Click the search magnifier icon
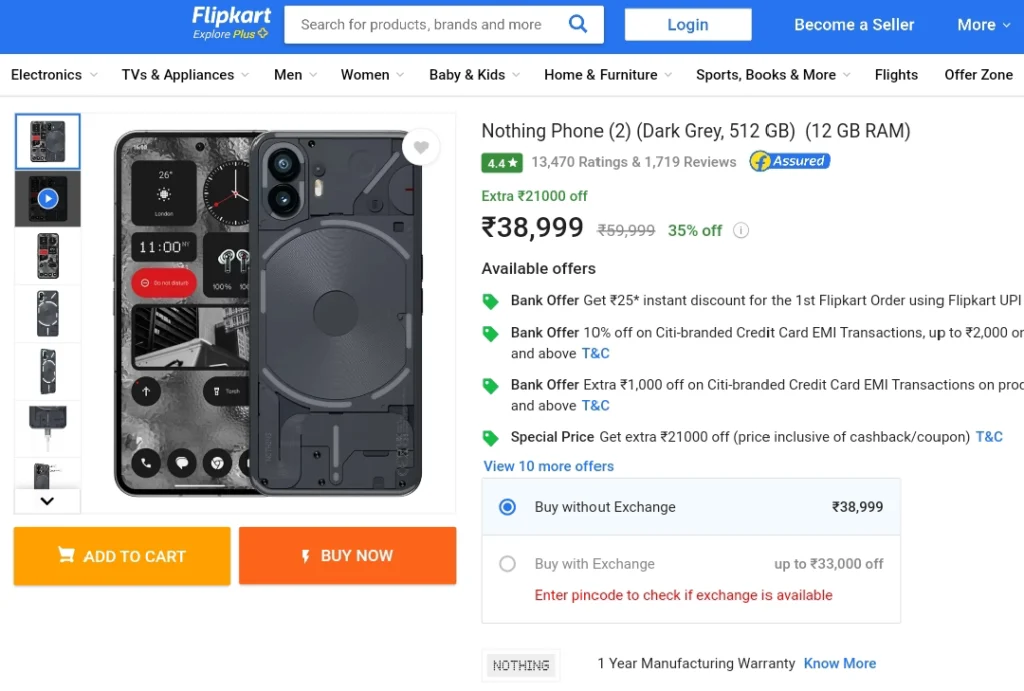Screen dimensions: 1024x691 tap(578, 24)
